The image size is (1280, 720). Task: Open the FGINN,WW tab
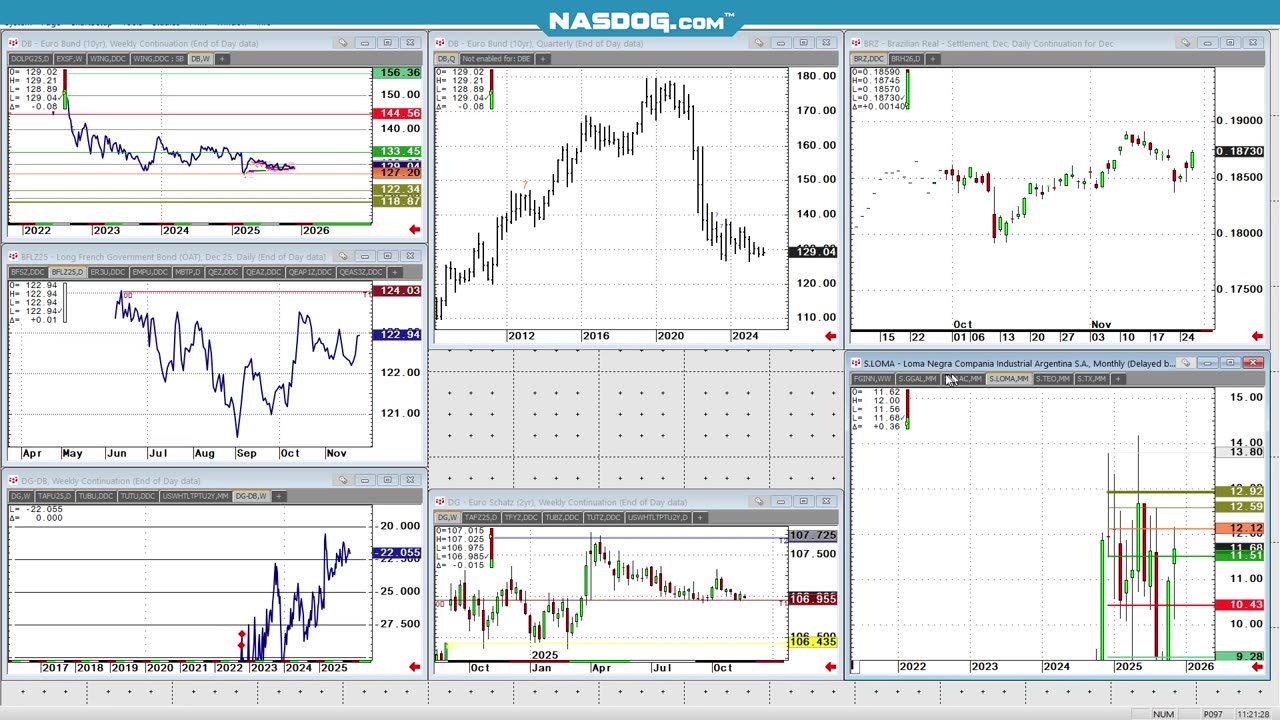point(872,379)
